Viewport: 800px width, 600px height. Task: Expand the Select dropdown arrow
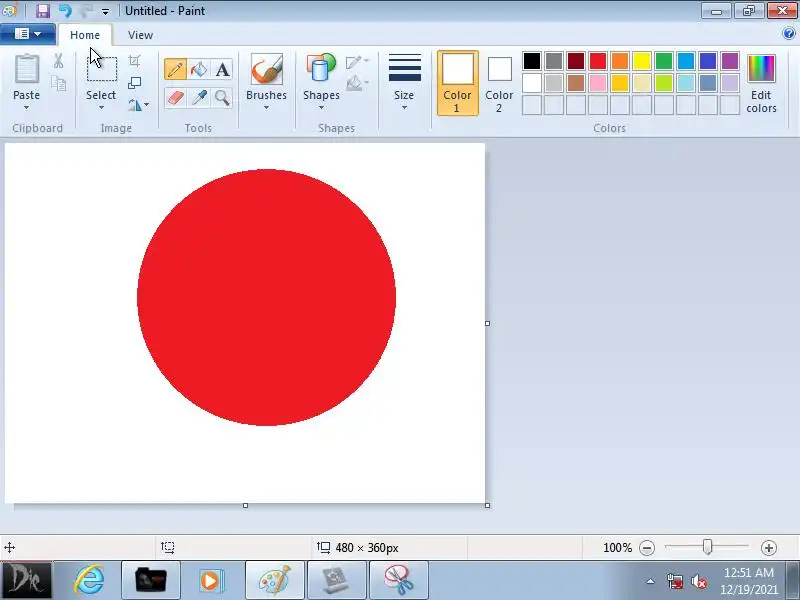(101, 108)
